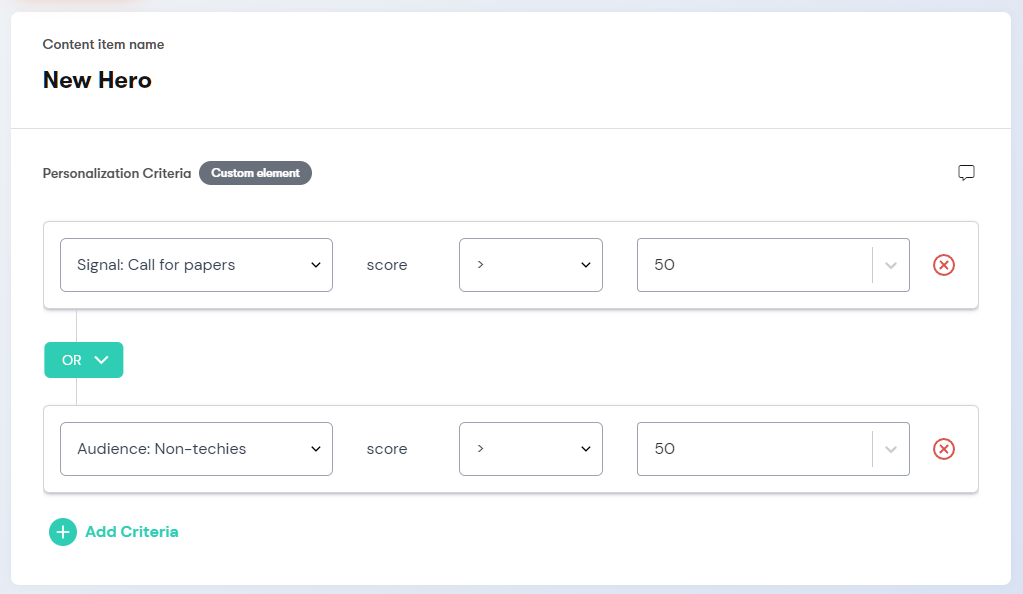This screenshot has height=594, width=1023.
Task: Click the score label in Signal row
Action: tap(387, 265)
